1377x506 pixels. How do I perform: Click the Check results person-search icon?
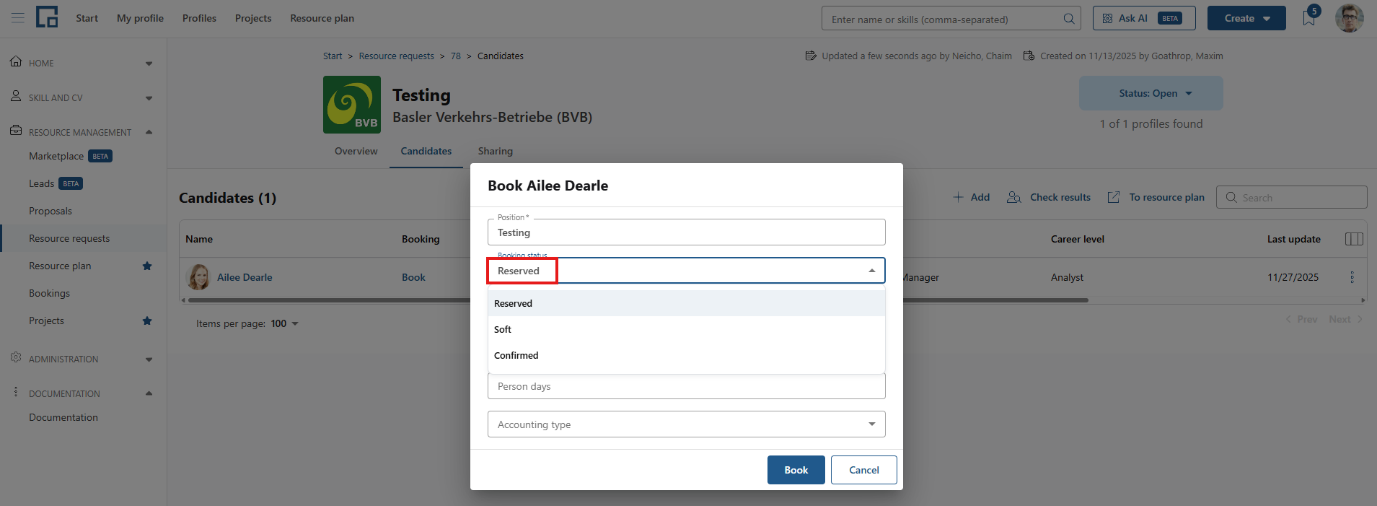point(1014,197)
